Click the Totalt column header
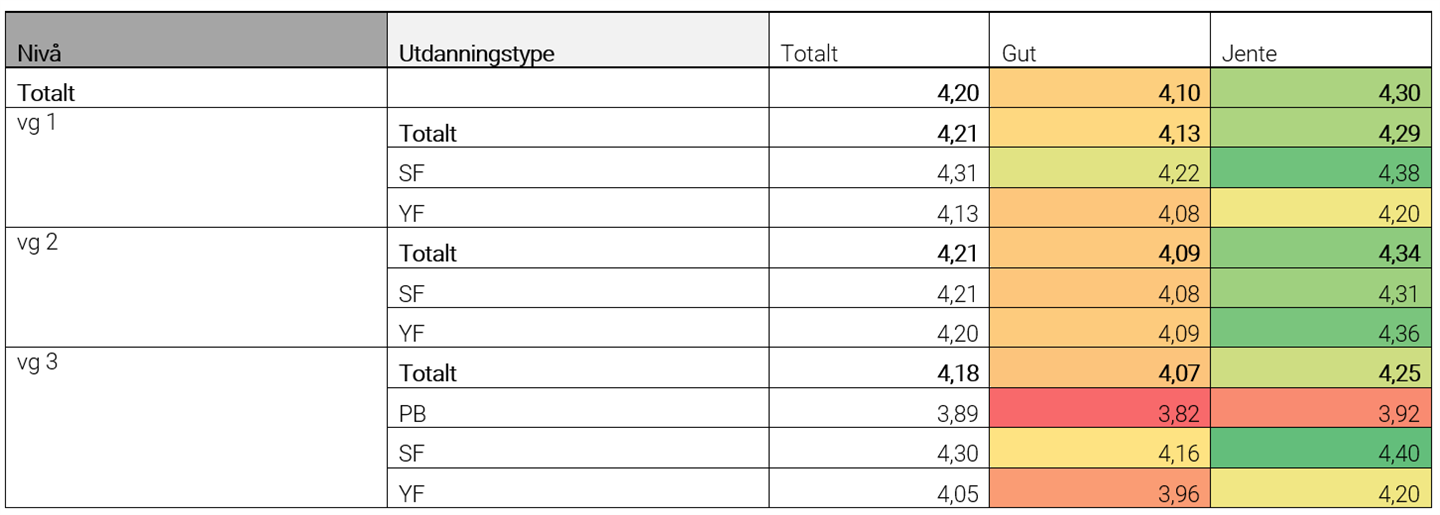Viewport: 1440px width, 515px height. pos(879,40)
